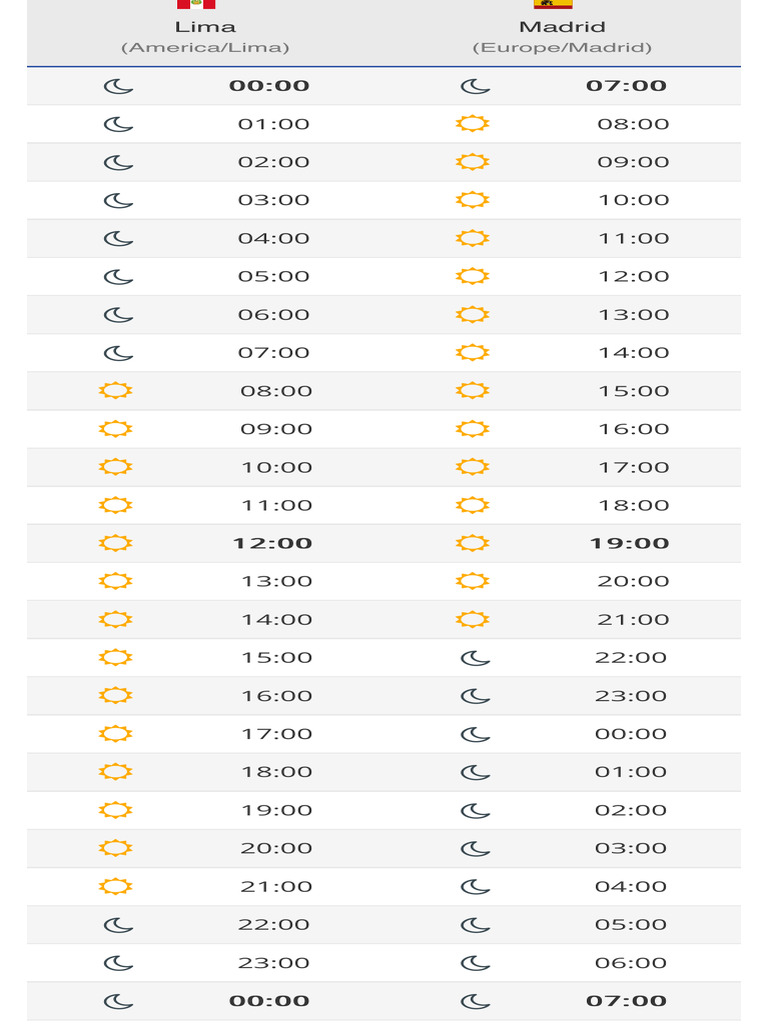Select the Europe/Madrid timezone label
The height and width of the screenshot is (1024, 768).
point(562,48)
